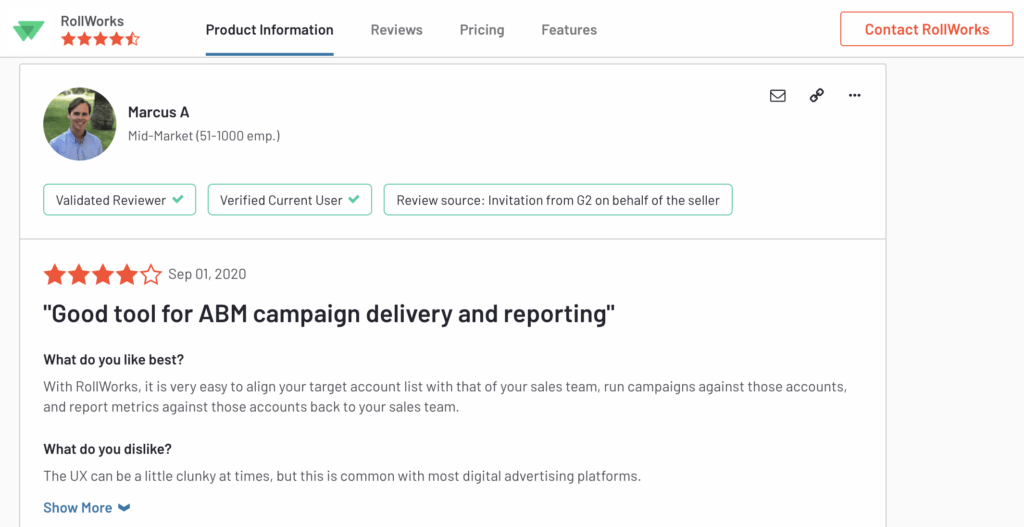Click the Review source invitation badge
Viewport: 1024px width, 527px height.
[558, 200]
